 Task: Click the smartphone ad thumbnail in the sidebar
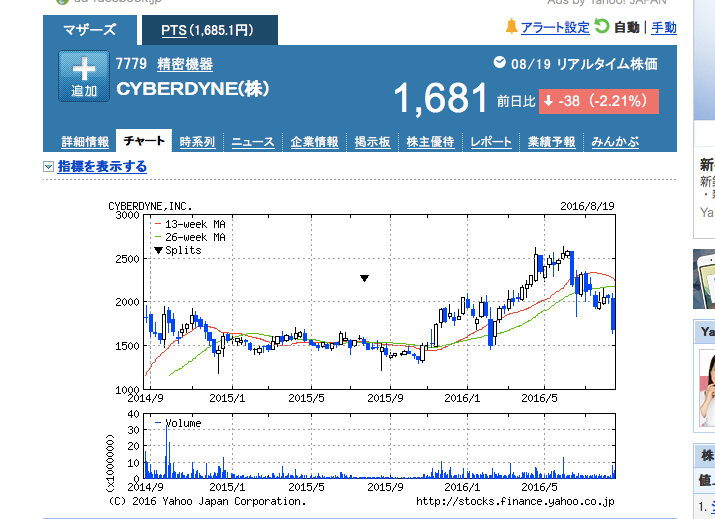tap(704, 279)
